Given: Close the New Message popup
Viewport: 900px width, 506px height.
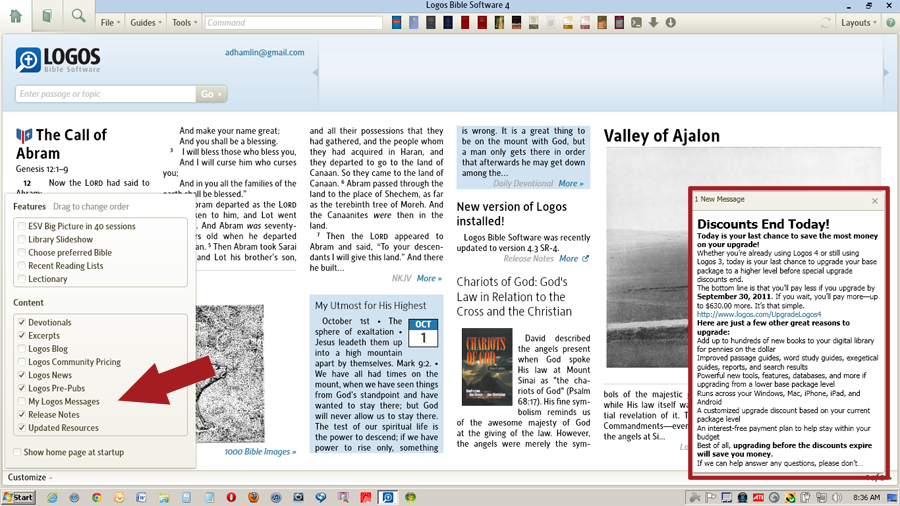Looking at the screenshot, I should pos(875,201).
